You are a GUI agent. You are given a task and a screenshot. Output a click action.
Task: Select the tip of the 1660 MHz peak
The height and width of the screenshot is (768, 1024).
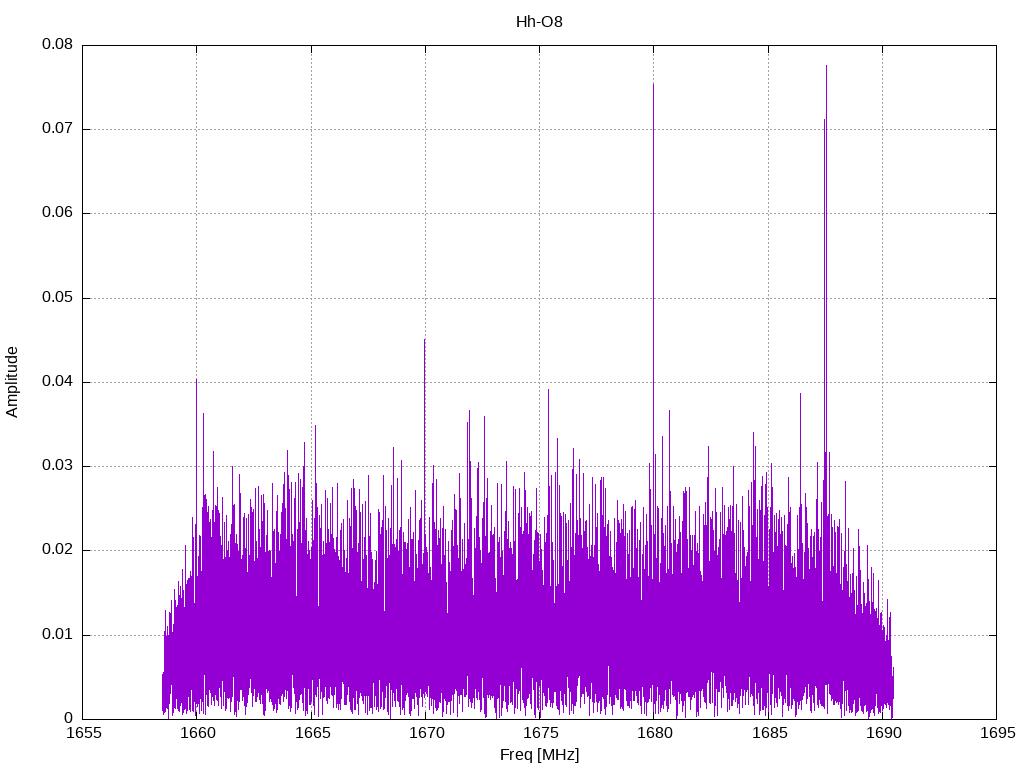point(196,381)
